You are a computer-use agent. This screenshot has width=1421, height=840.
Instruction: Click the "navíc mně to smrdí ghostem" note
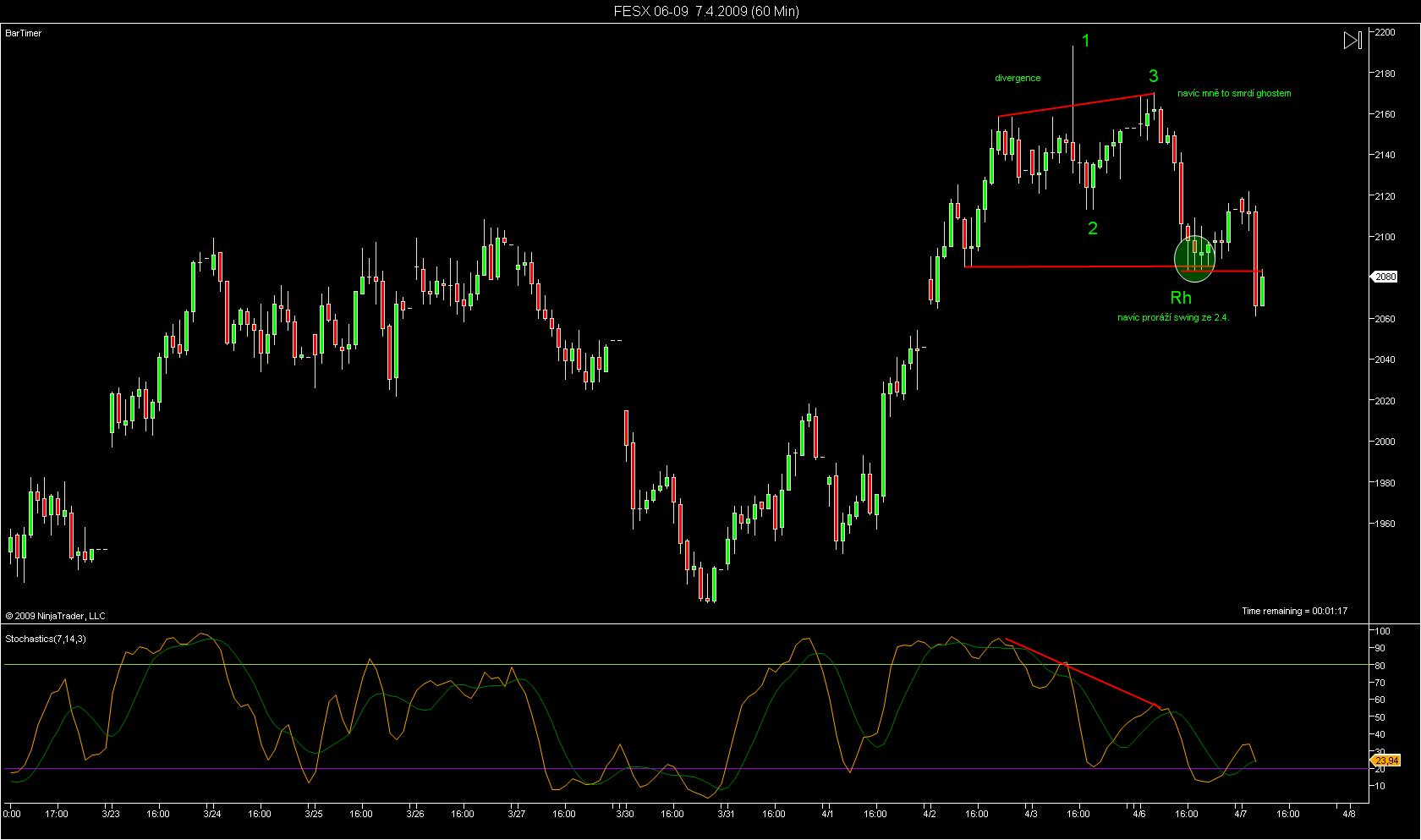pyautogui.click(x=1234, y=93)
